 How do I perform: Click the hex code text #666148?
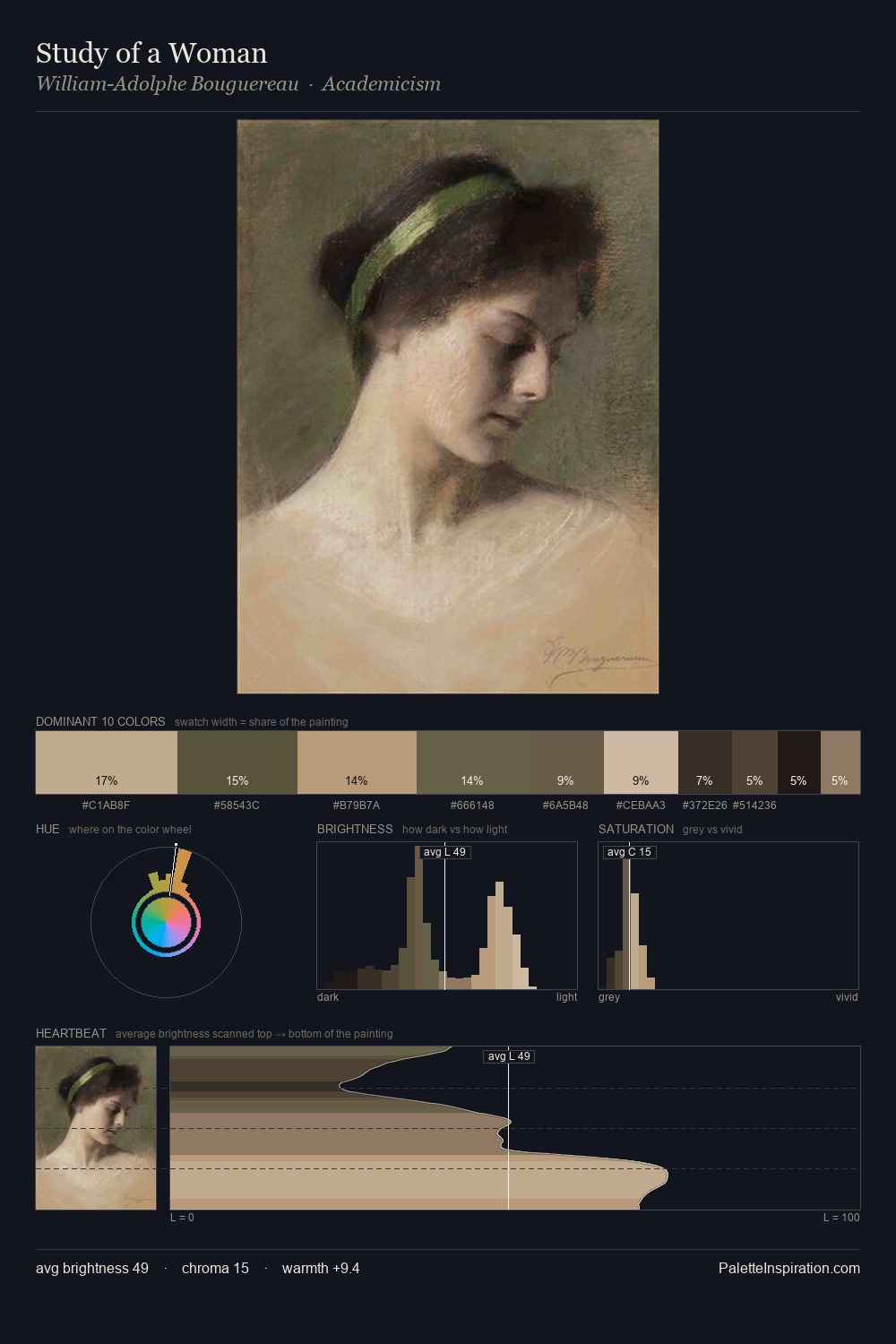(x=472, y=806)
